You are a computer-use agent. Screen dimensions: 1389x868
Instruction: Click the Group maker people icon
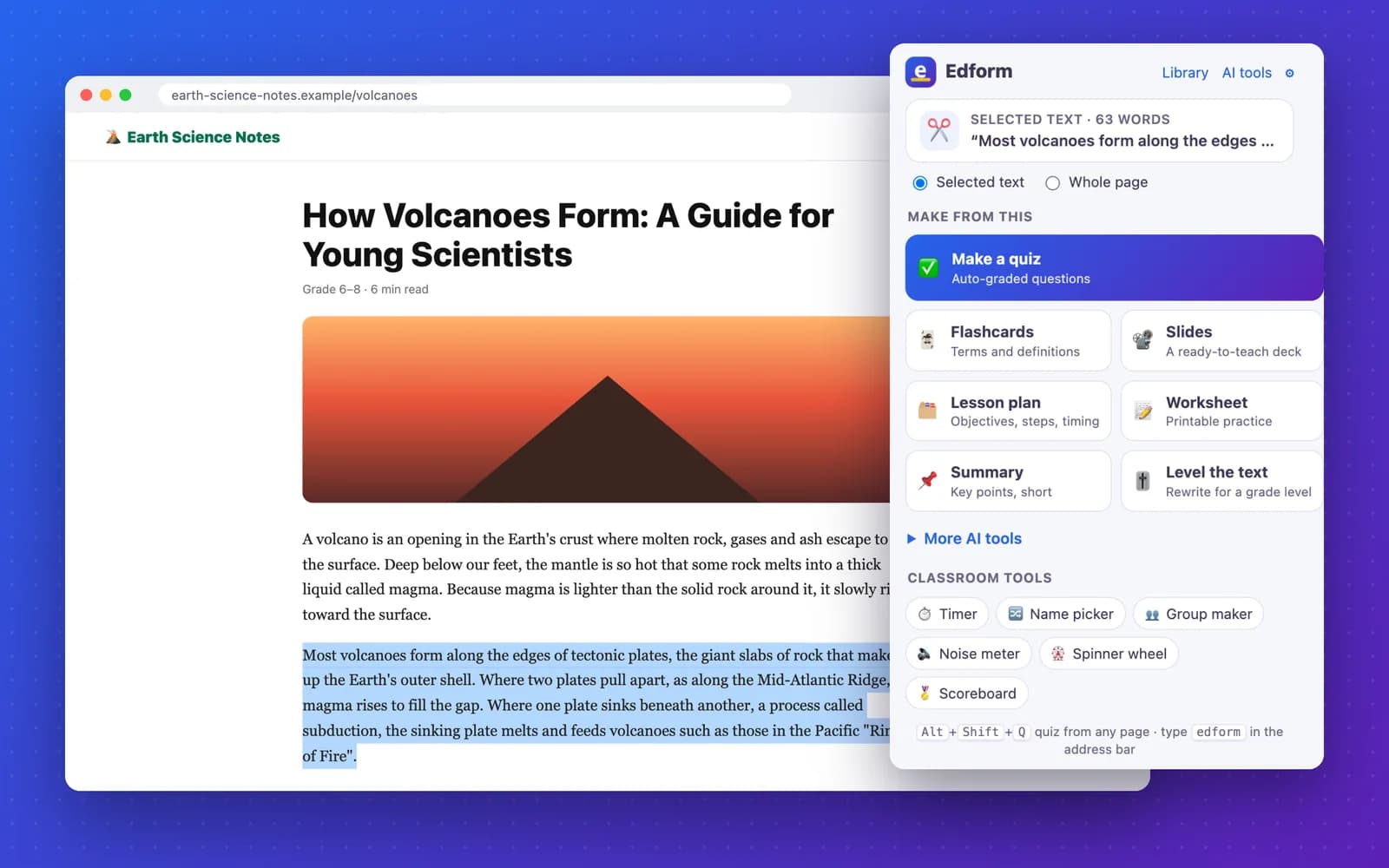[1152, 615]
